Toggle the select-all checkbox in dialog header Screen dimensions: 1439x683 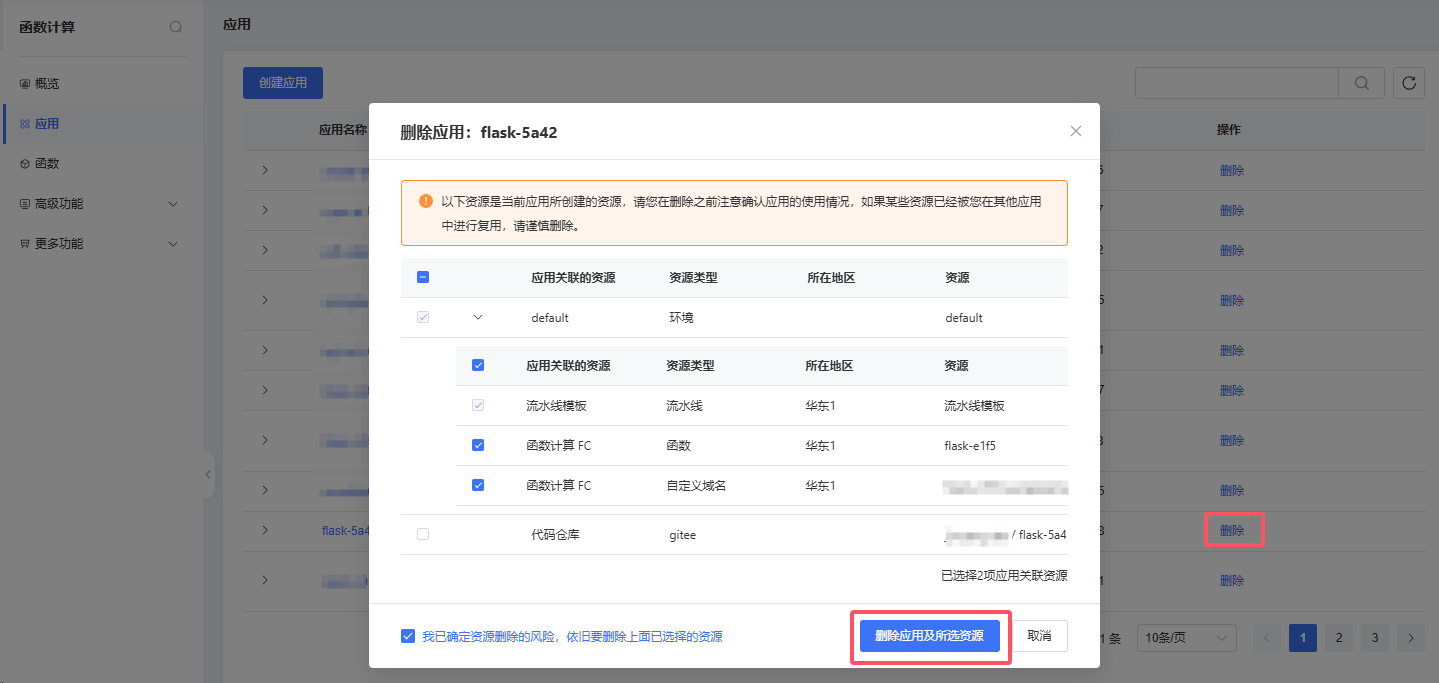tap(423, 278)
